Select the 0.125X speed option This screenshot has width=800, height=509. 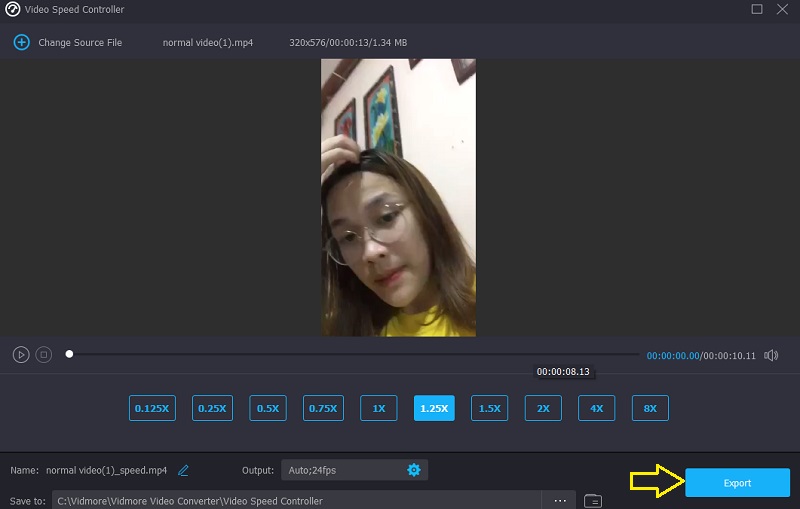(152, 408)
